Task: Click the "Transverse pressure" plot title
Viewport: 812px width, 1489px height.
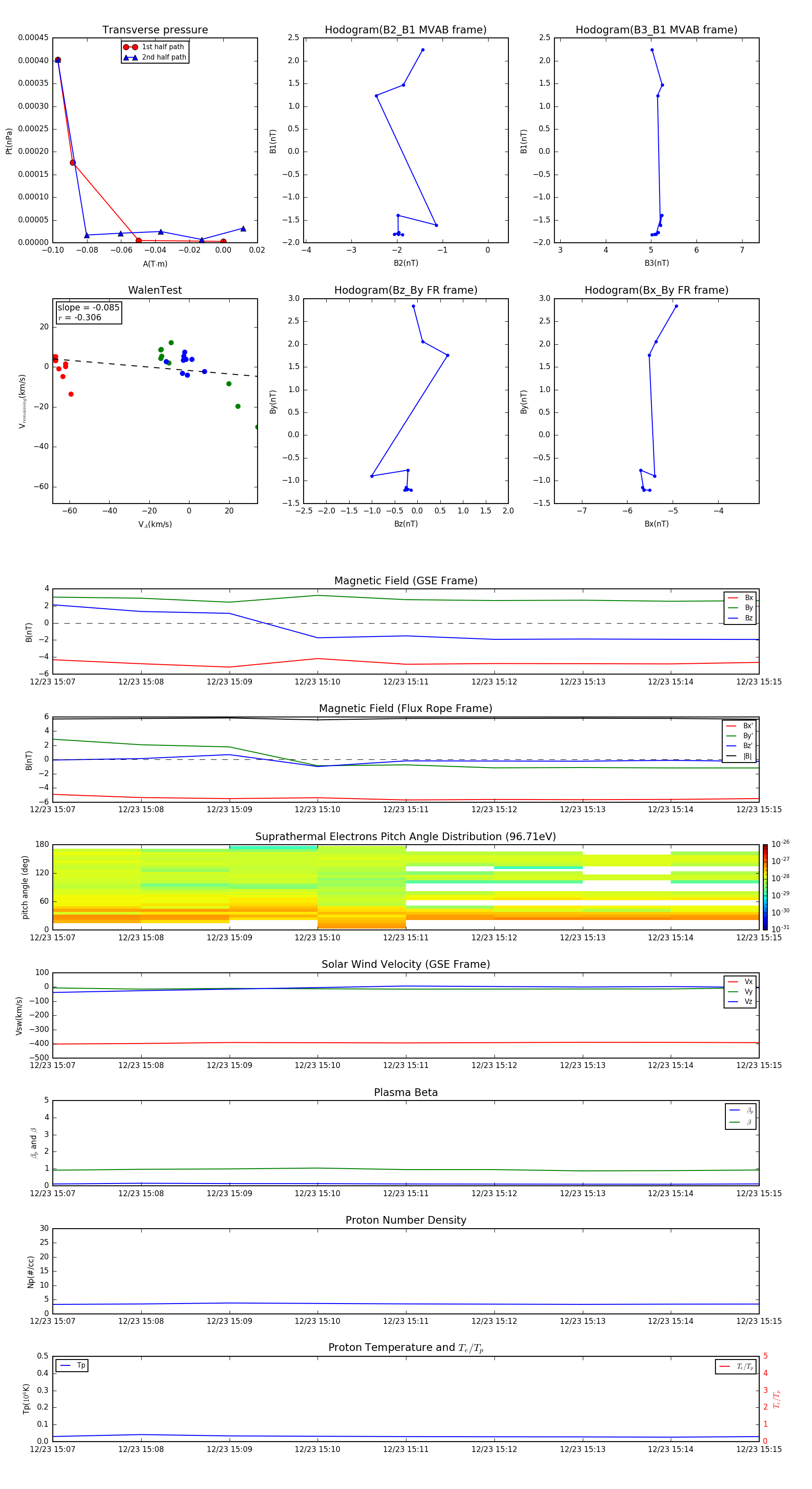Action: (x=155, y=30)
